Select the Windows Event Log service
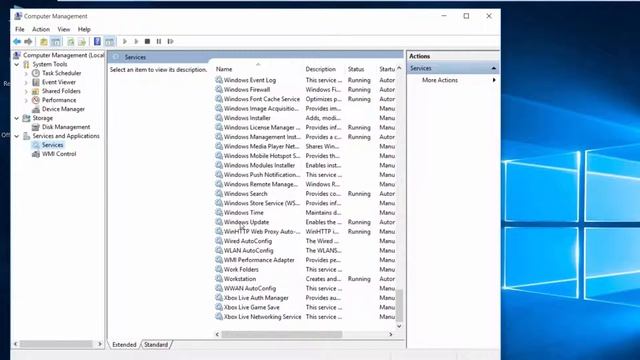This screenshot has width=640, height=360. [250, 80]
